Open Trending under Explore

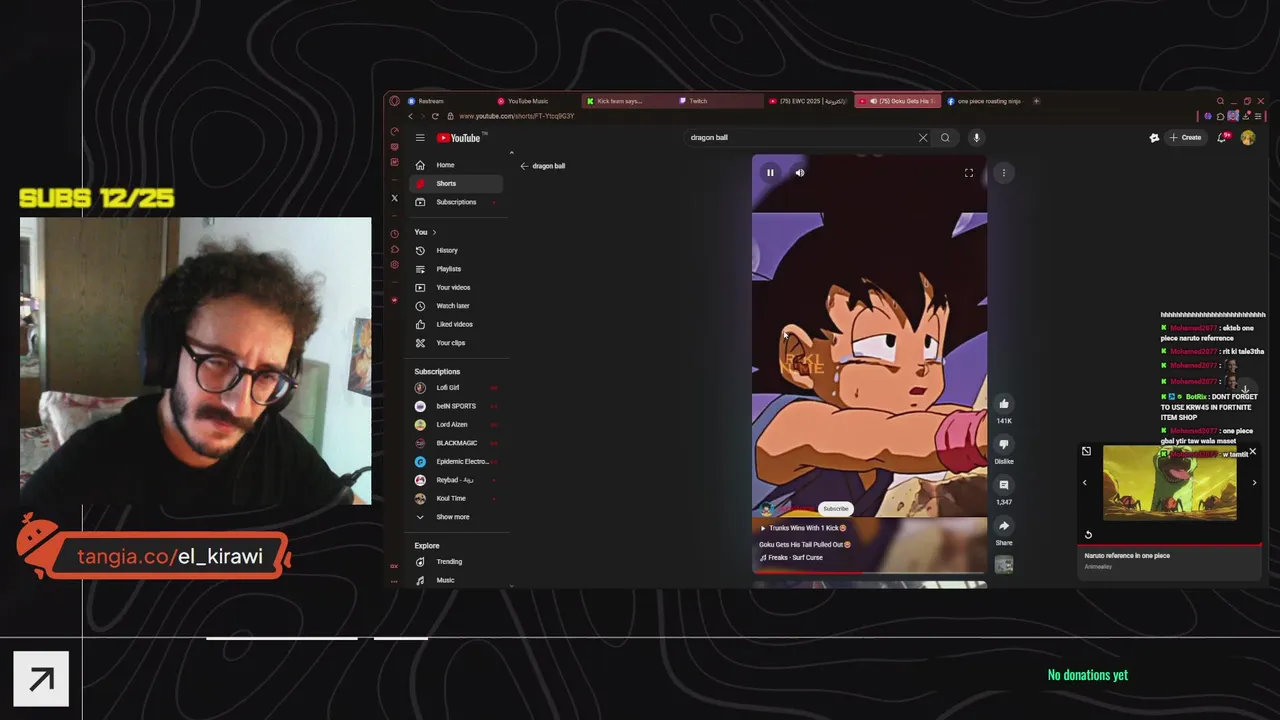point(456,562)
